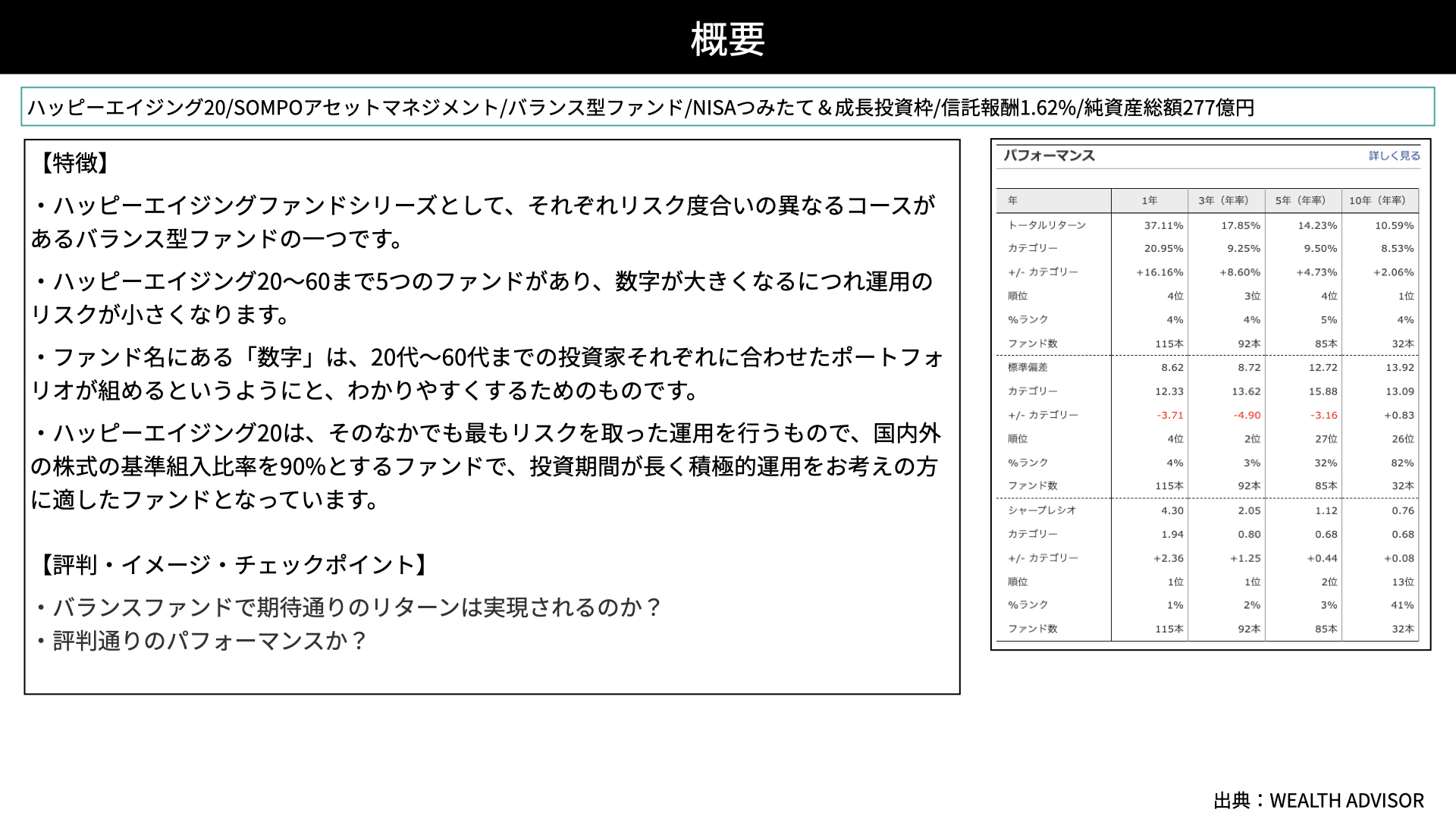Select the 9.25% cell
1456x819 pixels.
coord(1244,248)
